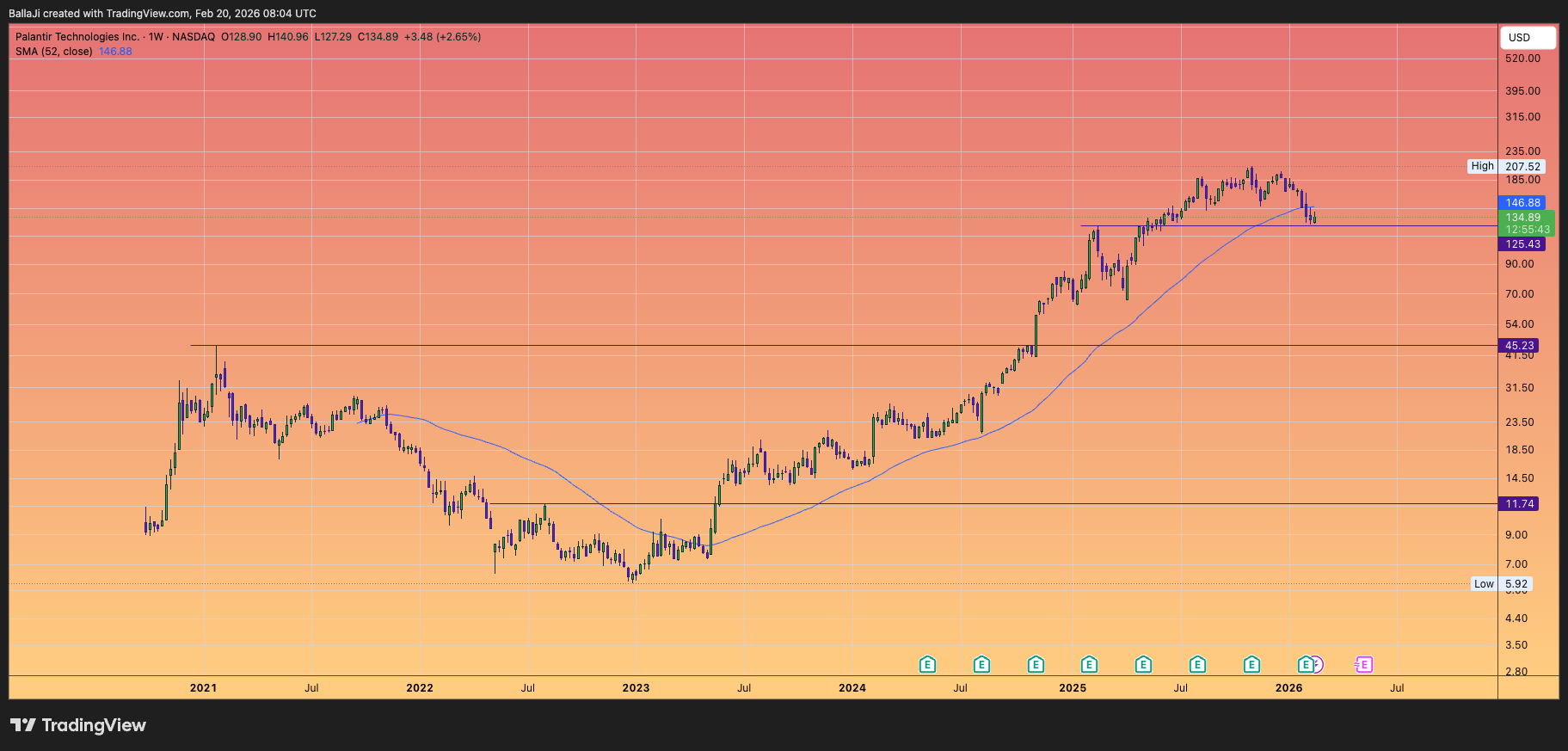The height and width of the screenshot is (751, 1568).
Task: Click the 70.00 price scale label
Action: point(1520,294)
